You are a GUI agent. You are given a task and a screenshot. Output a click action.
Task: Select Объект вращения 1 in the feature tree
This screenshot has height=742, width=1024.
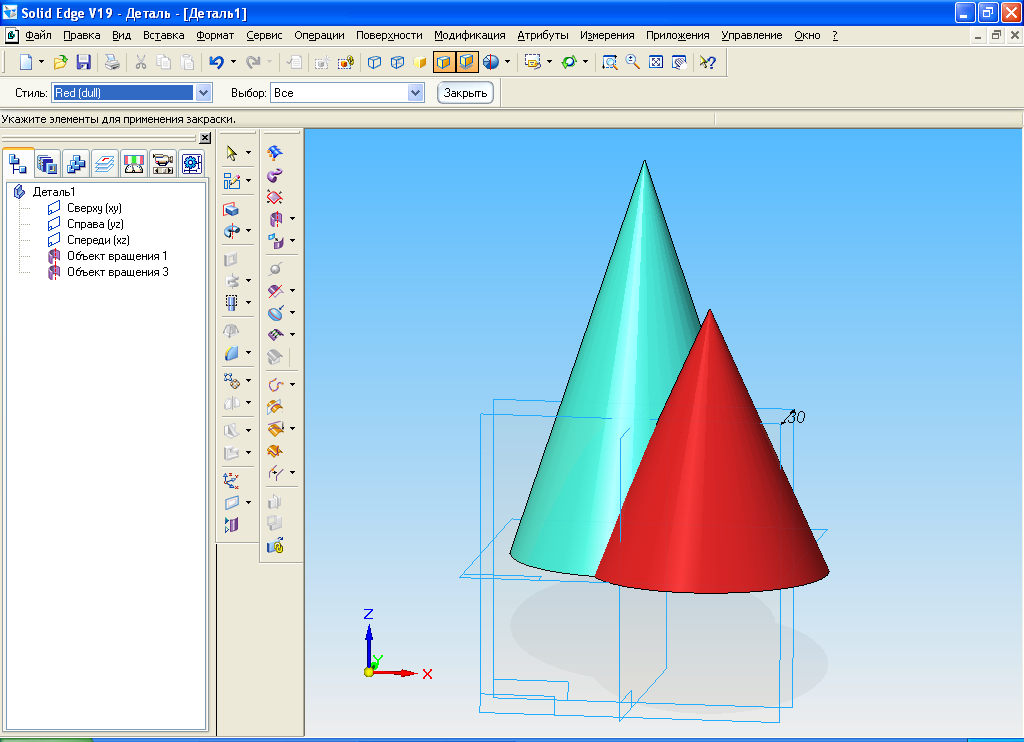[117, 256]
